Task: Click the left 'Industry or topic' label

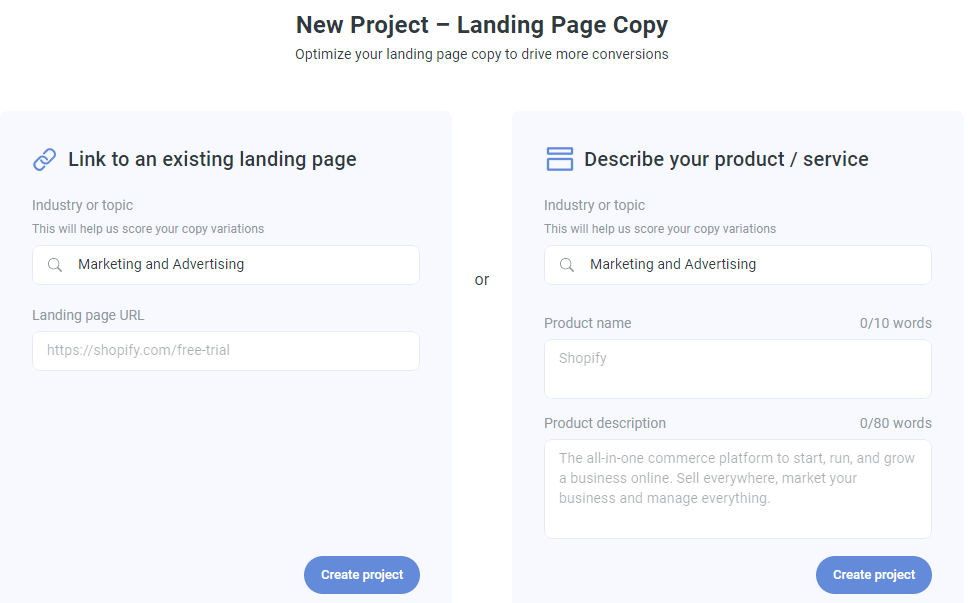Action: pos(83,205)
